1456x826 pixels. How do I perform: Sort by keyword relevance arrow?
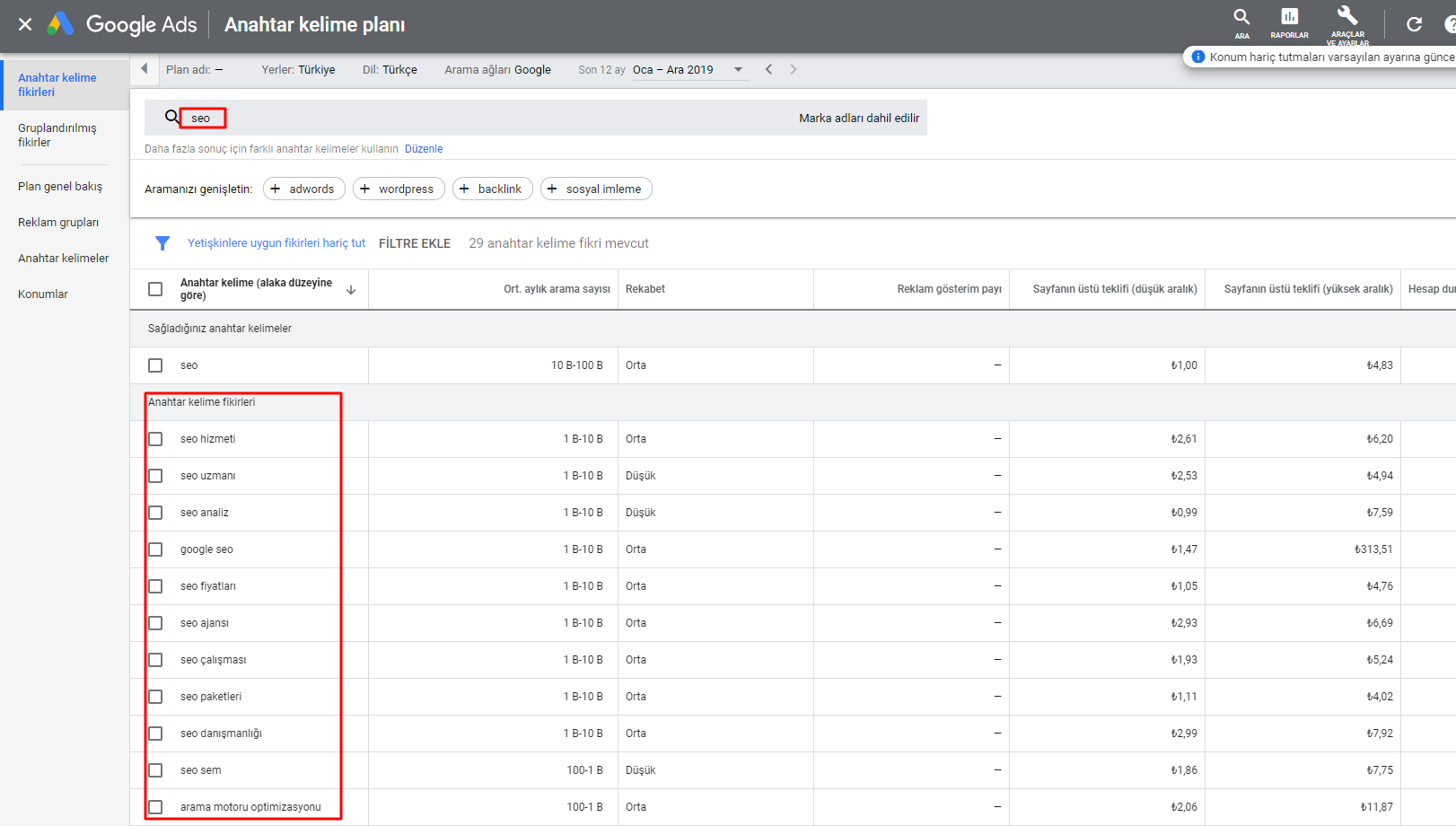coord(351,289)
